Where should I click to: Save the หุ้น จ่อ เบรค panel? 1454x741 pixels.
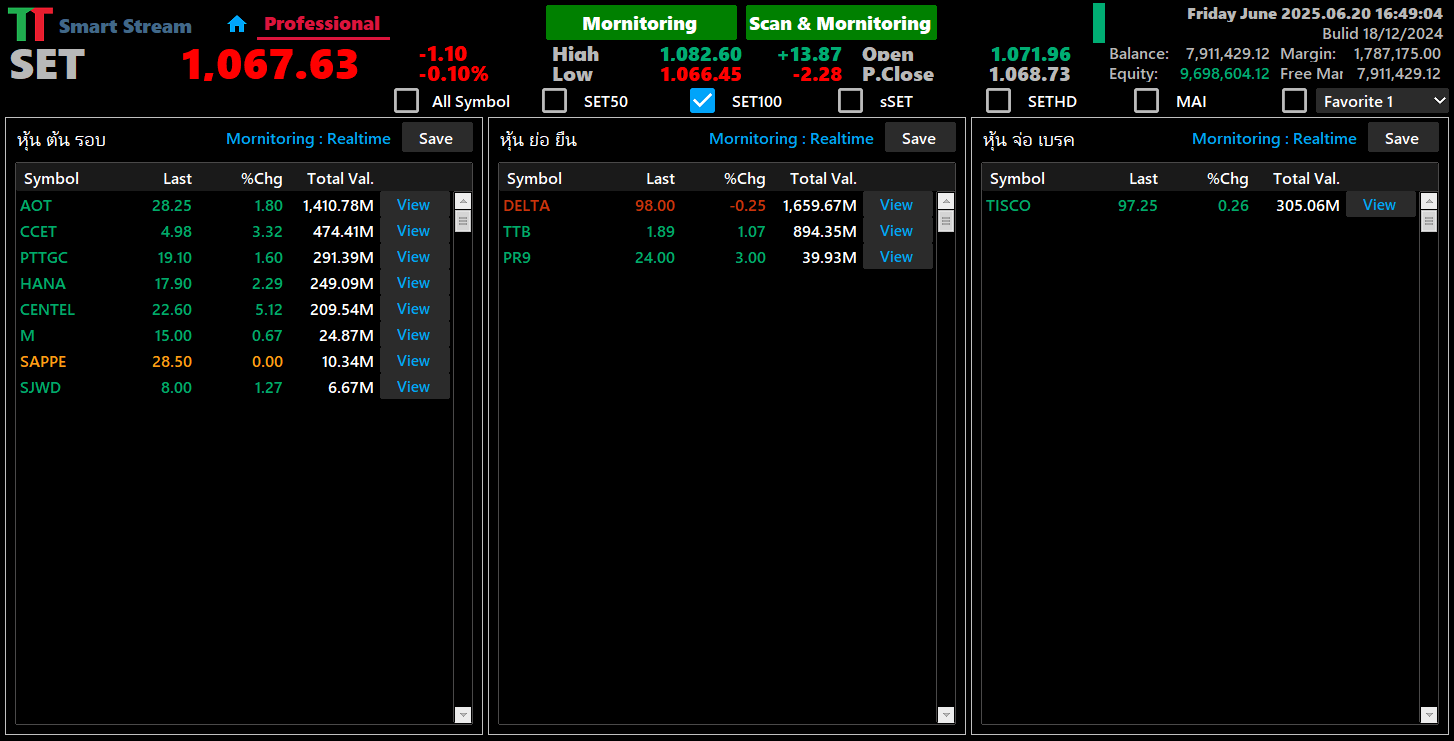coord(1403,138)
